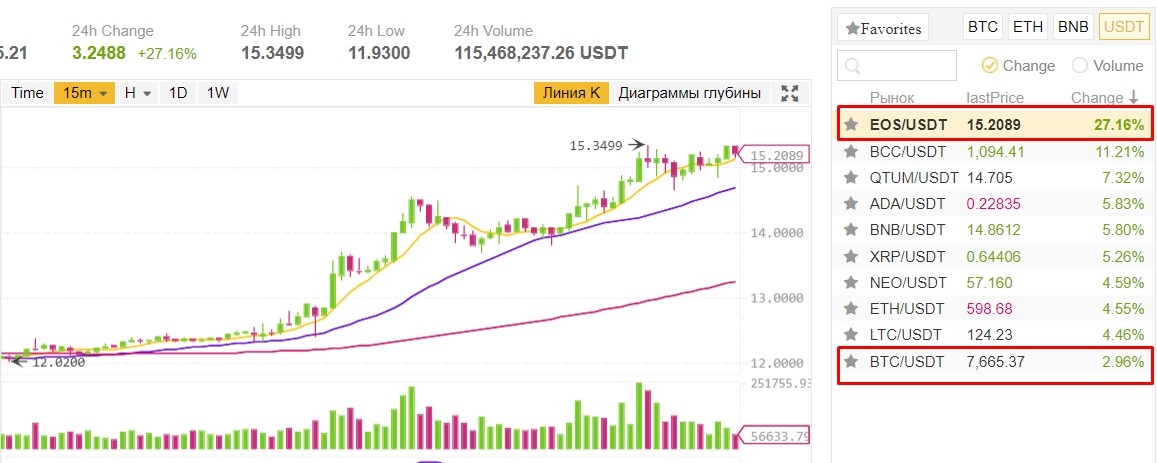1157x463 pixels.
Task: Open the 15m interval dropdown
Action: tap(84, 93)
